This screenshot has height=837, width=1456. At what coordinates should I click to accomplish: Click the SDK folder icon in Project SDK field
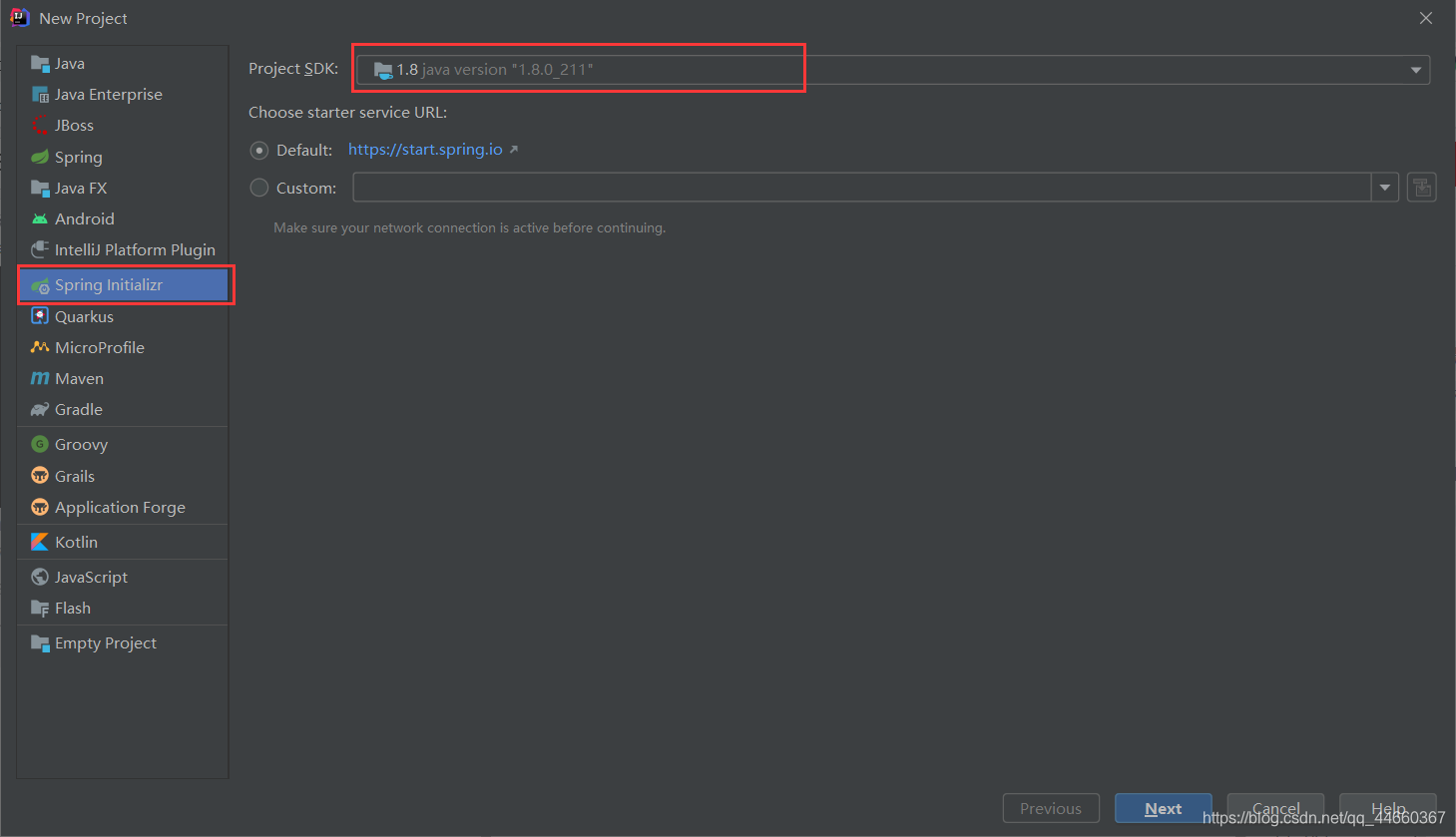[383, 70]
